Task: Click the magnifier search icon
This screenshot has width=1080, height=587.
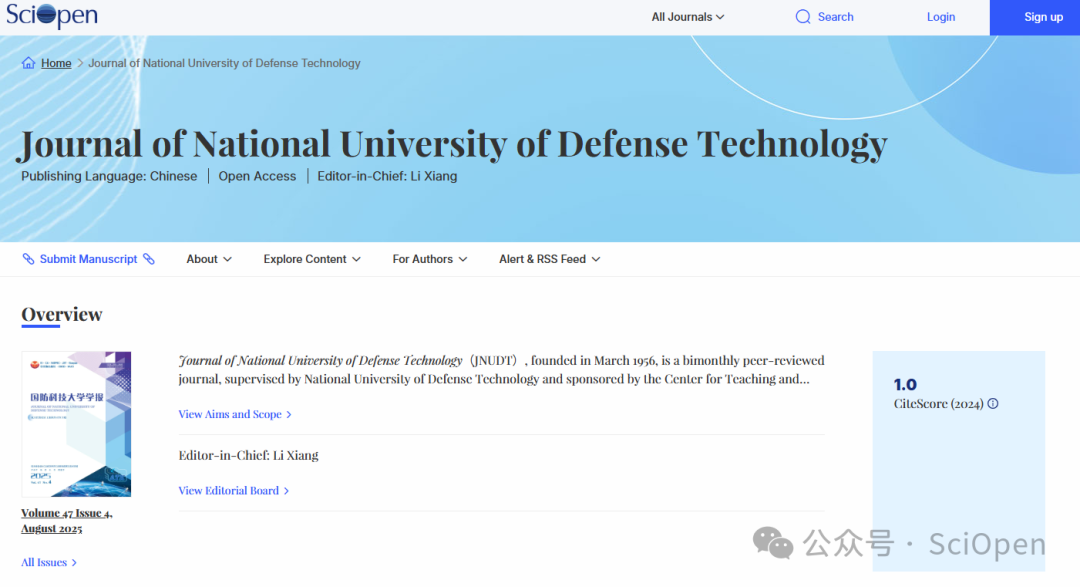Action: 803,17
